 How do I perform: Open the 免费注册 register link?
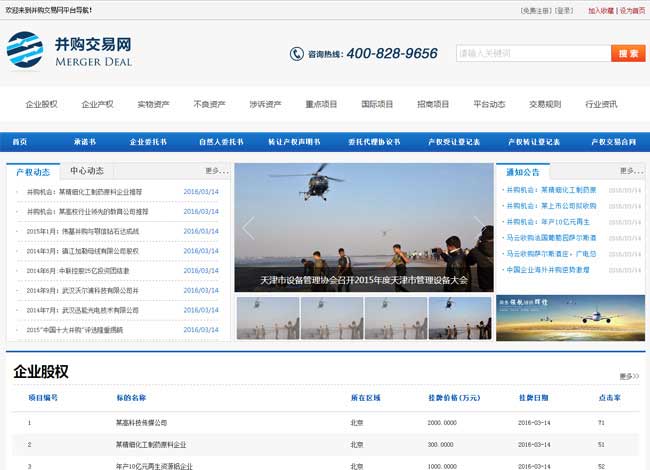[x=535, y=11]
